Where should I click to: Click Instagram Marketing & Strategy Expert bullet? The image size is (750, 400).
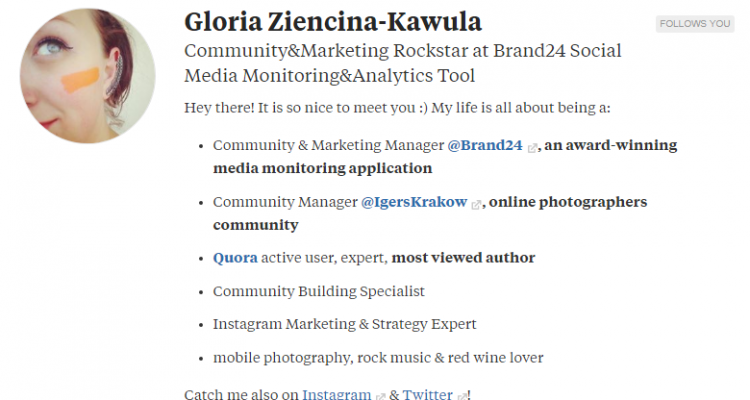(x=344, y=324)
